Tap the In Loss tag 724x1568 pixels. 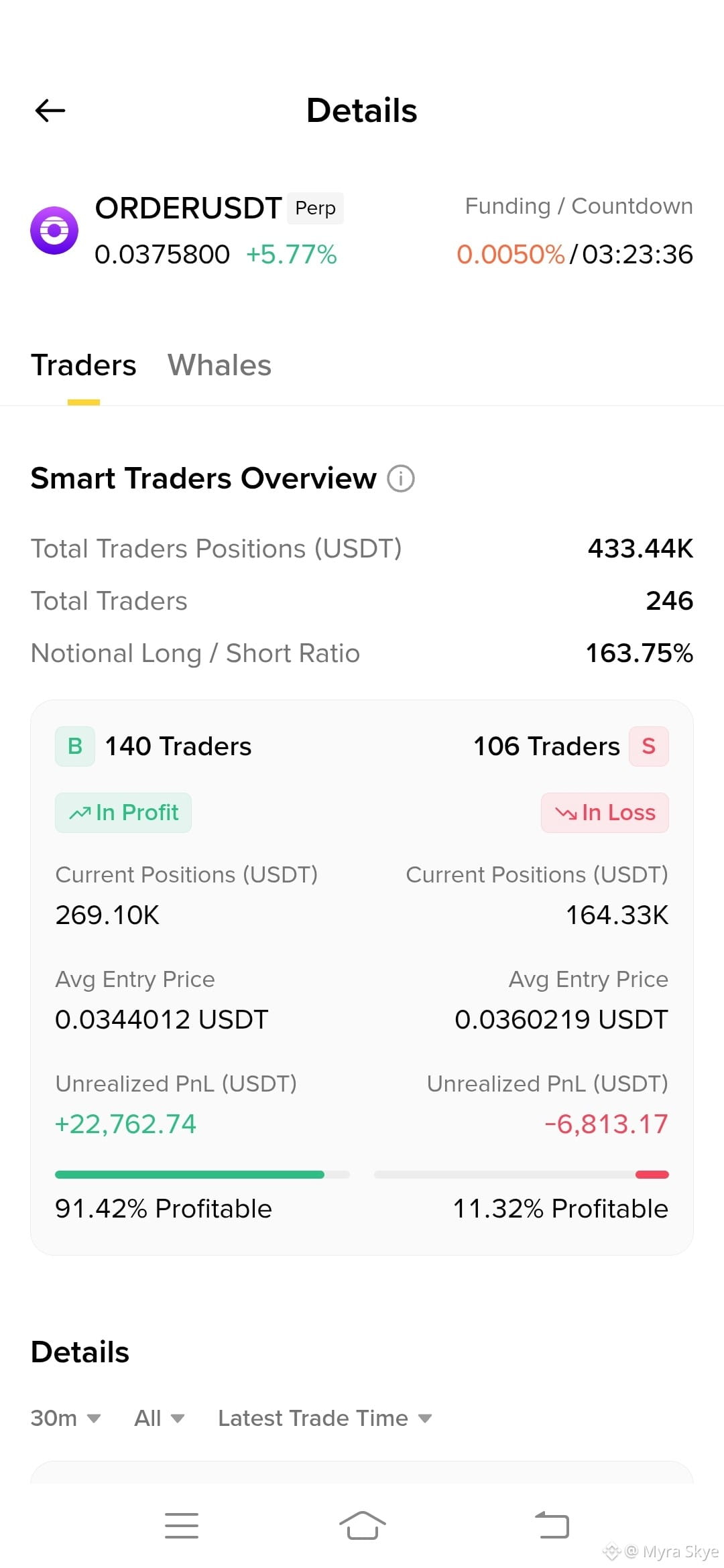pos(605,813)
